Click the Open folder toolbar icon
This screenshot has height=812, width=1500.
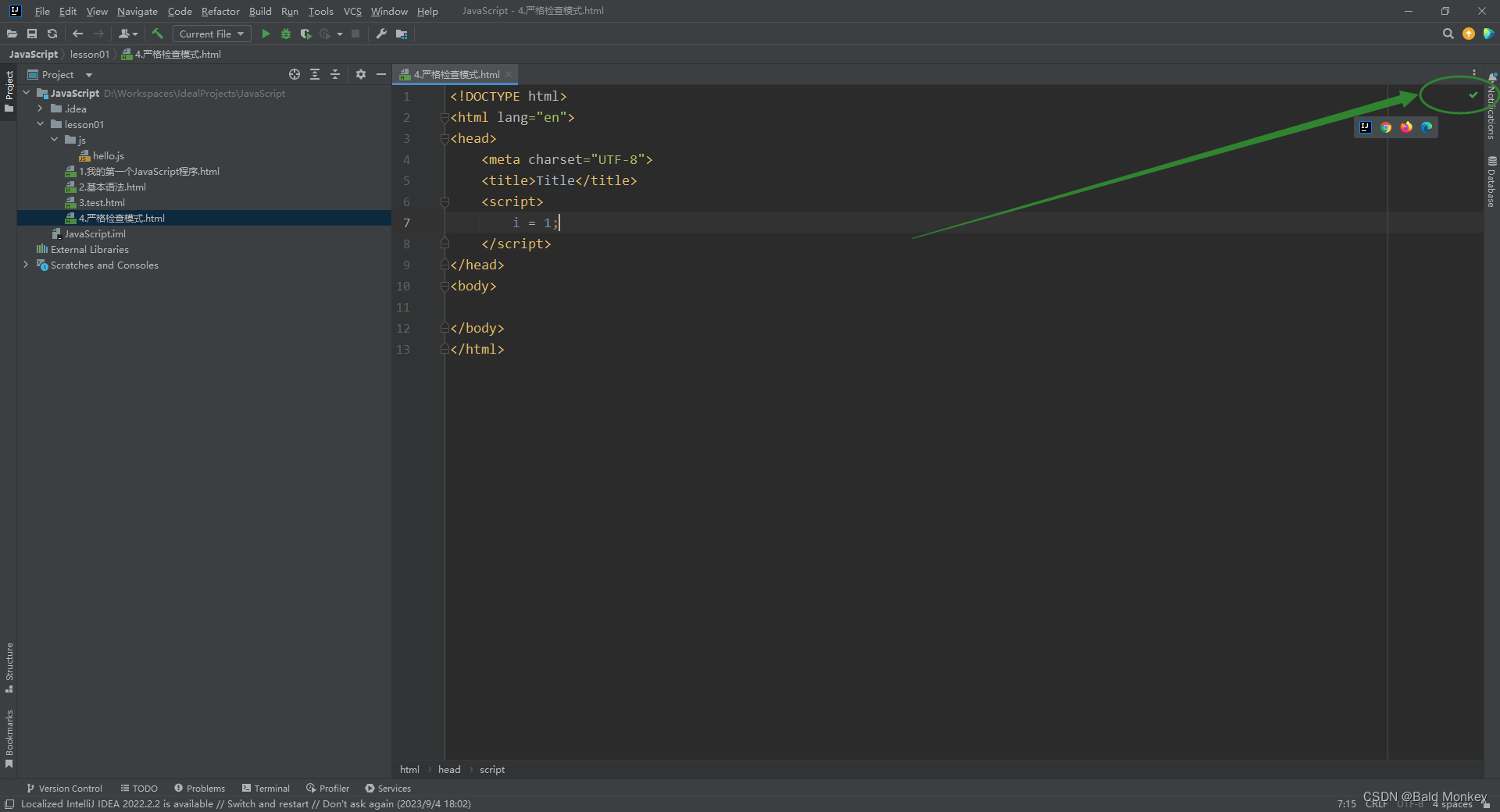[12, 34]
